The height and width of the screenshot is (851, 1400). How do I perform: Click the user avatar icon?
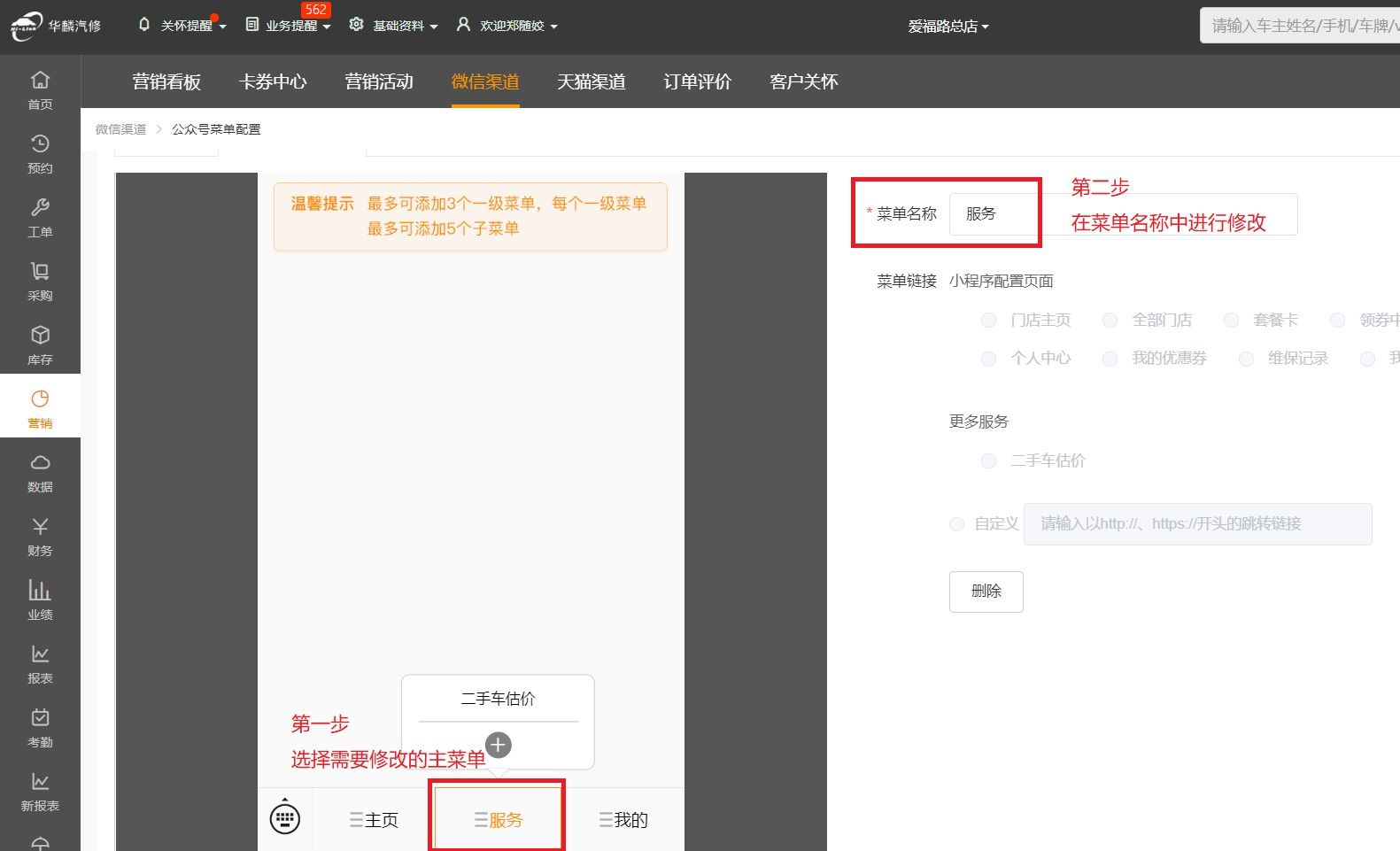click(x=463, y=25)
